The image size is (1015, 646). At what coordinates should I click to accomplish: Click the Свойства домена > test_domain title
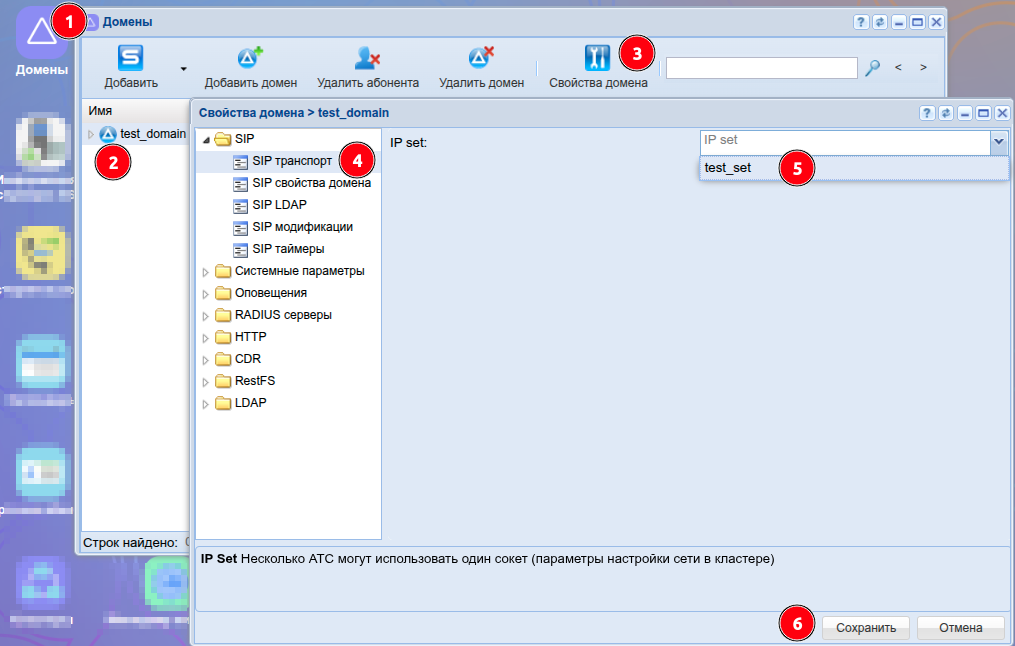[294, 113]
